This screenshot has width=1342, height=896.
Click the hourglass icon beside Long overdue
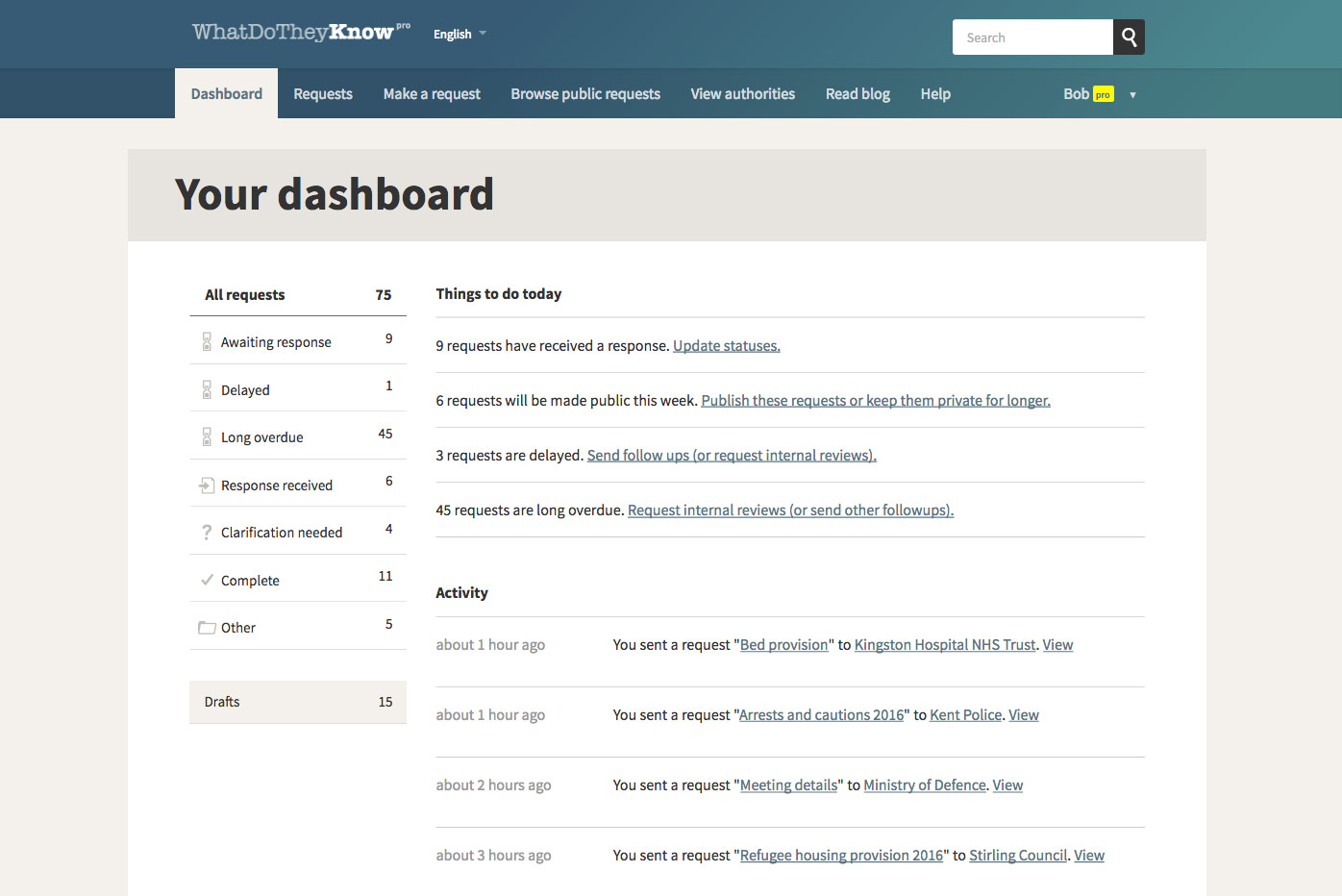pyautogui.click(x=207, y=437)
